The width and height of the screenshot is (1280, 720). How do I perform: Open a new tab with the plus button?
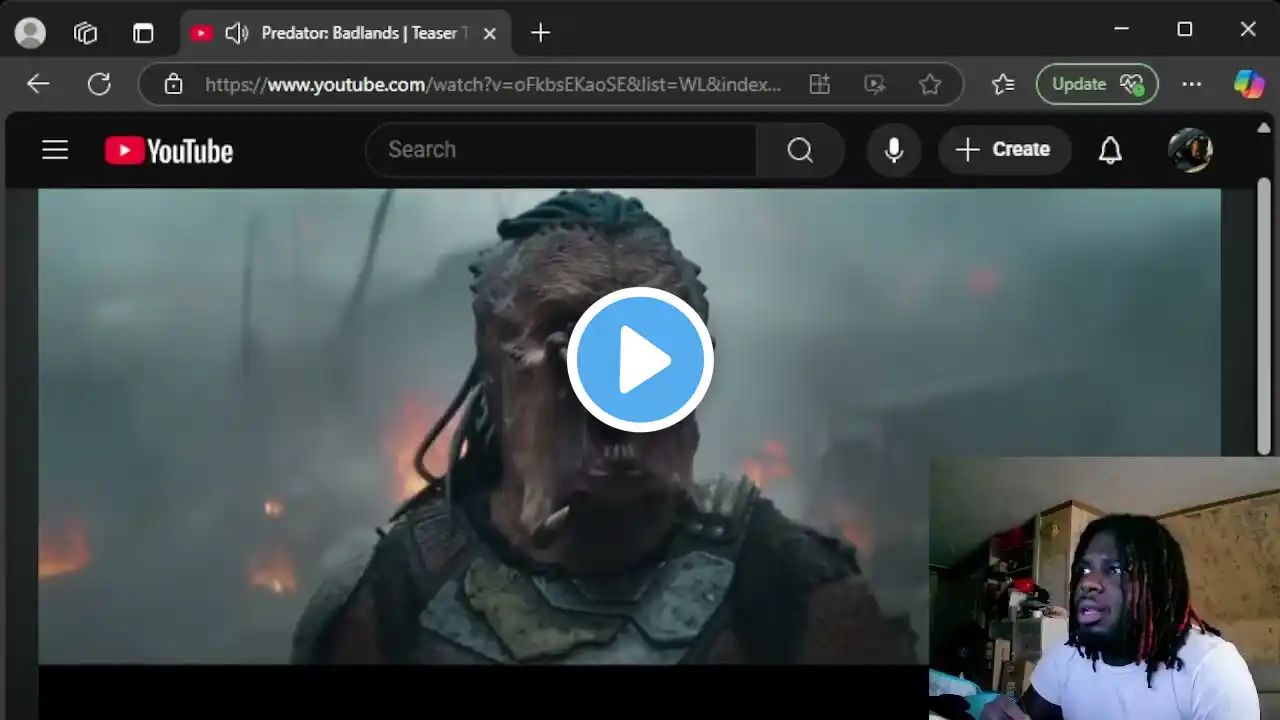click(540, 33)
